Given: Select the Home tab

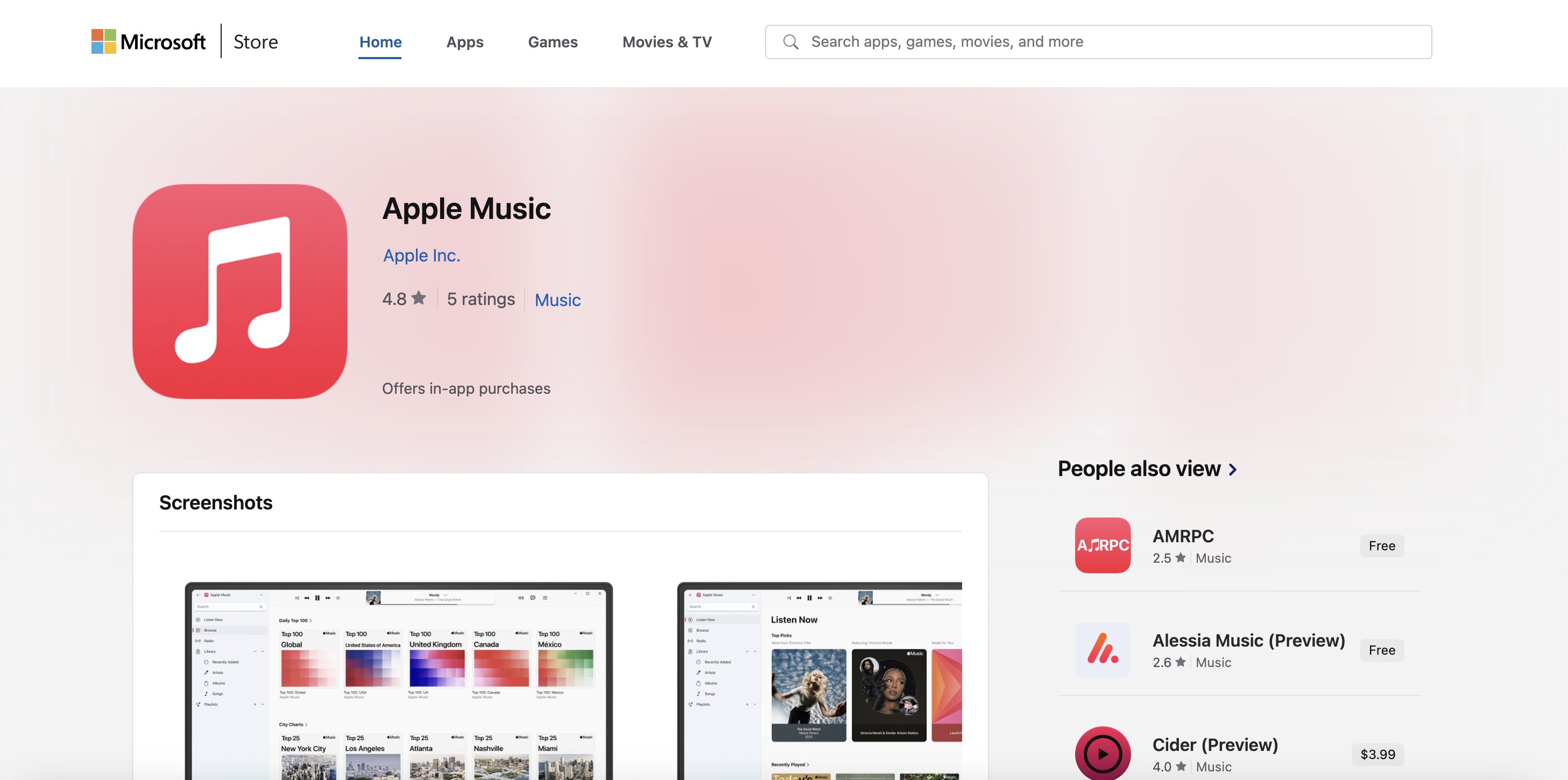Looking at the screenshot, I should (380, 41).
